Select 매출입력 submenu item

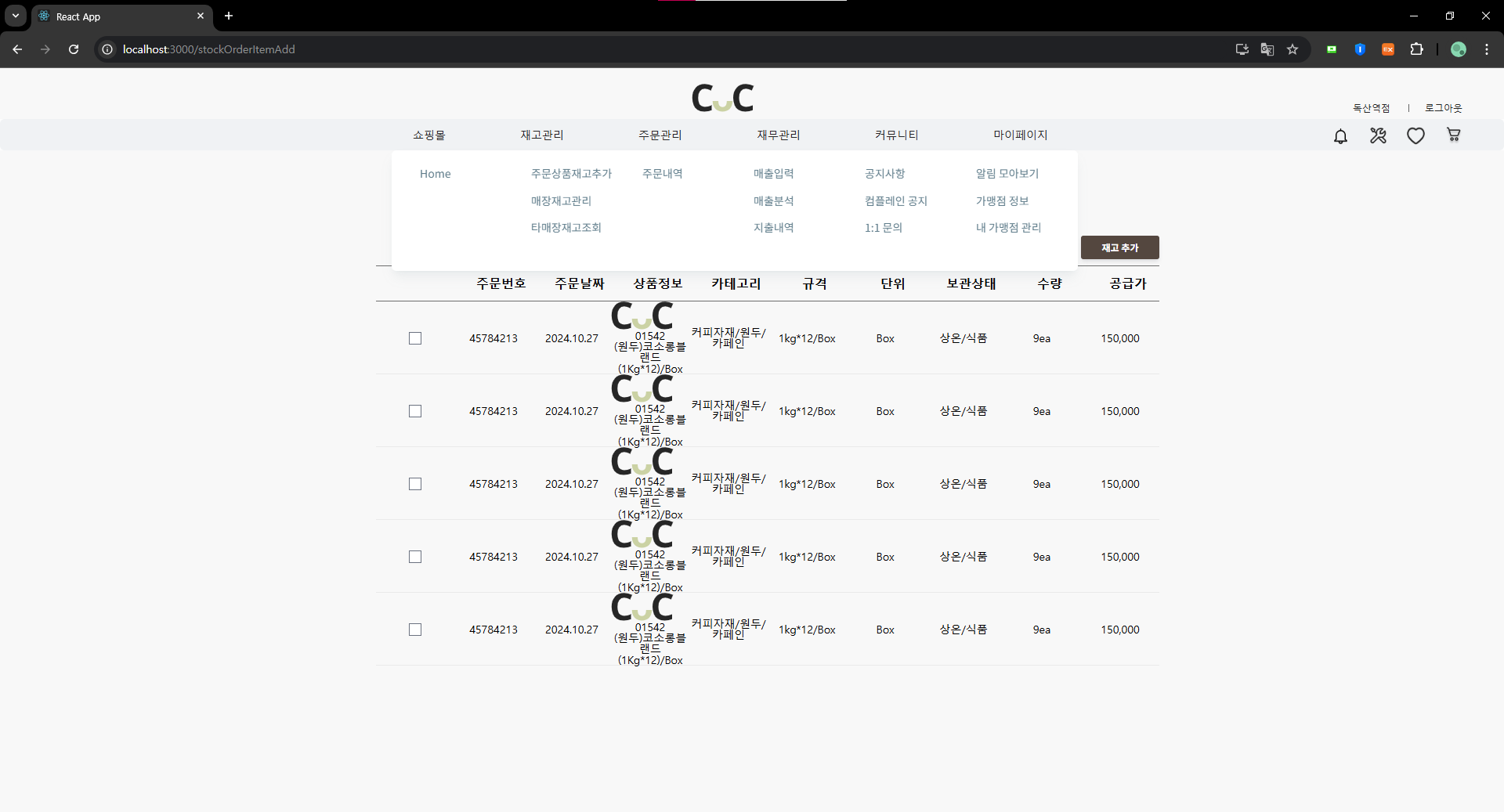pyautogui.click(x=774, y=174)
